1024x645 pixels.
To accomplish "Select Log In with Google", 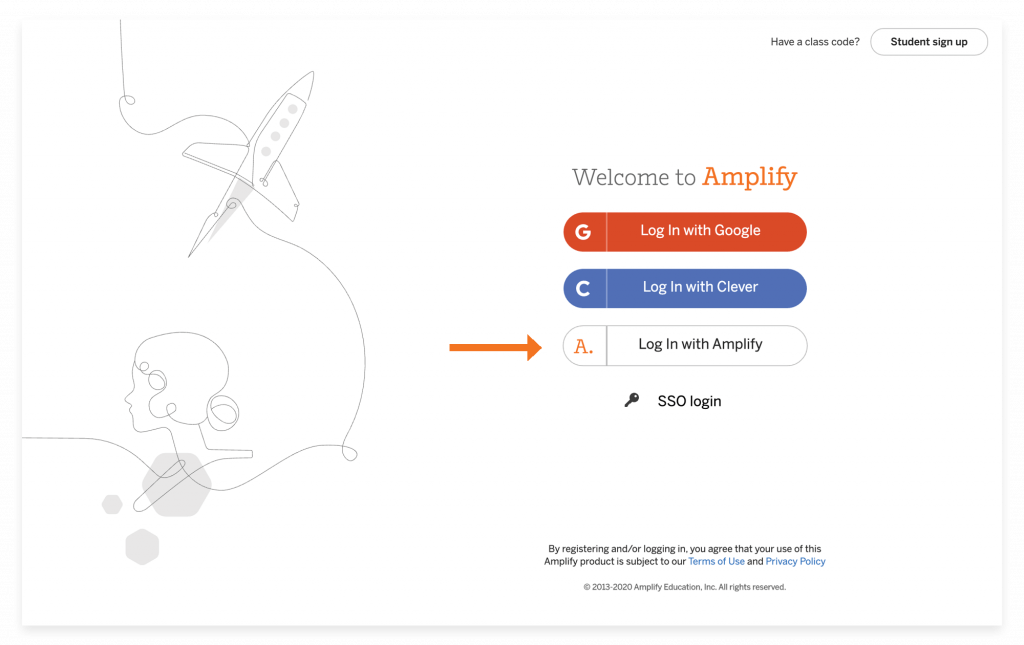I will pos(685,232).
